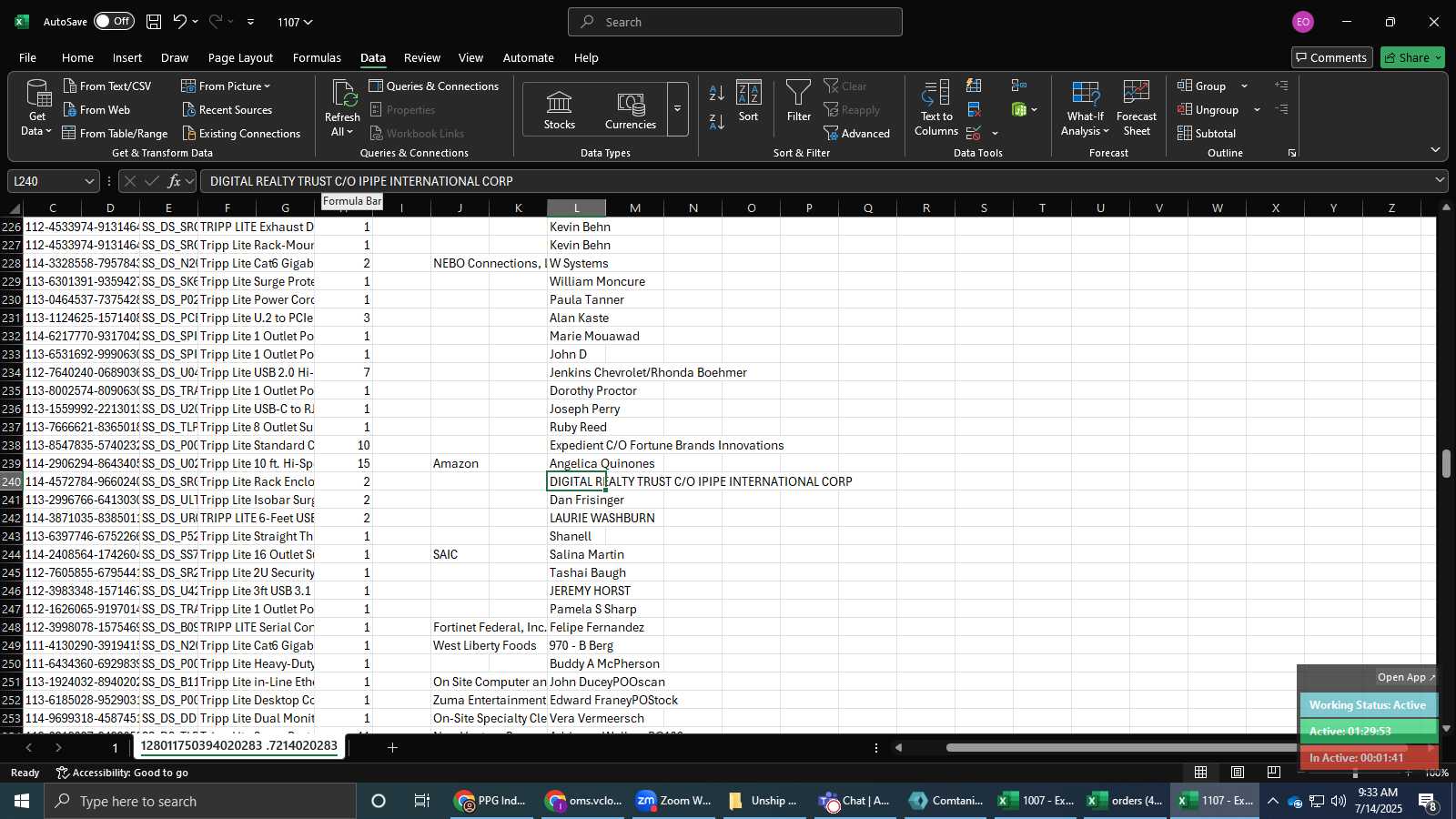Viewport: 1456px width, 819px height.
Task: Expand the formula bar
Action: click(1440, 180)
